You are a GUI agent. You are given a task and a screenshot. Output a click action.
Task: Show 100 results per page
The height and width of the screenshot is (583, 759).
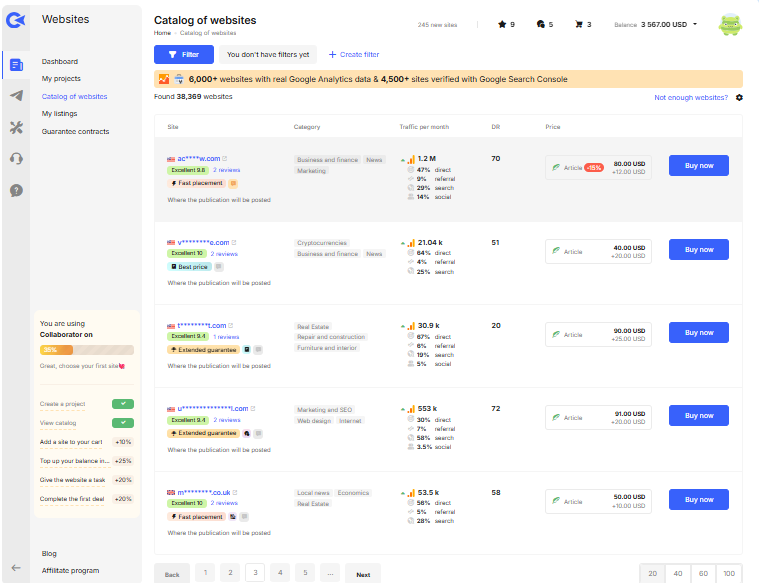729,573
